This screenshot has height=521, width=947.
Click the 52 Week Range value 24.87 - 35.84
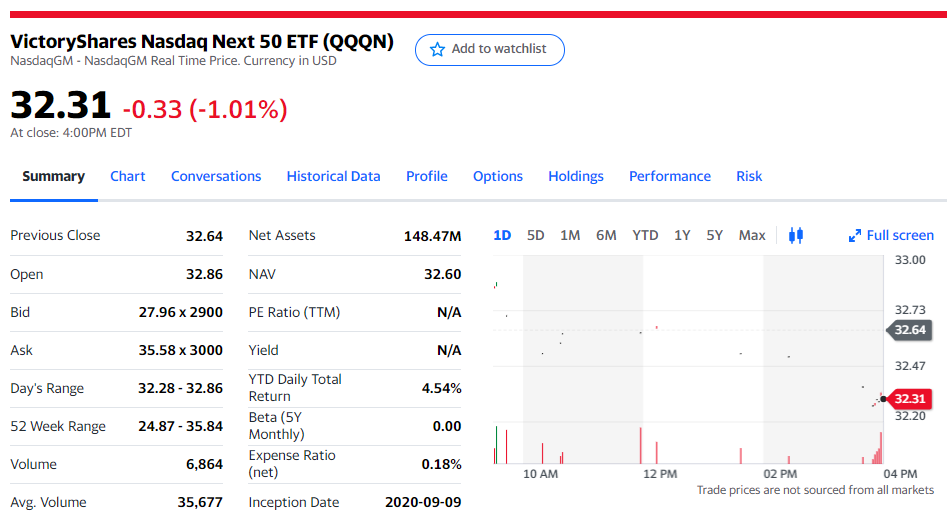coord(181,426)
